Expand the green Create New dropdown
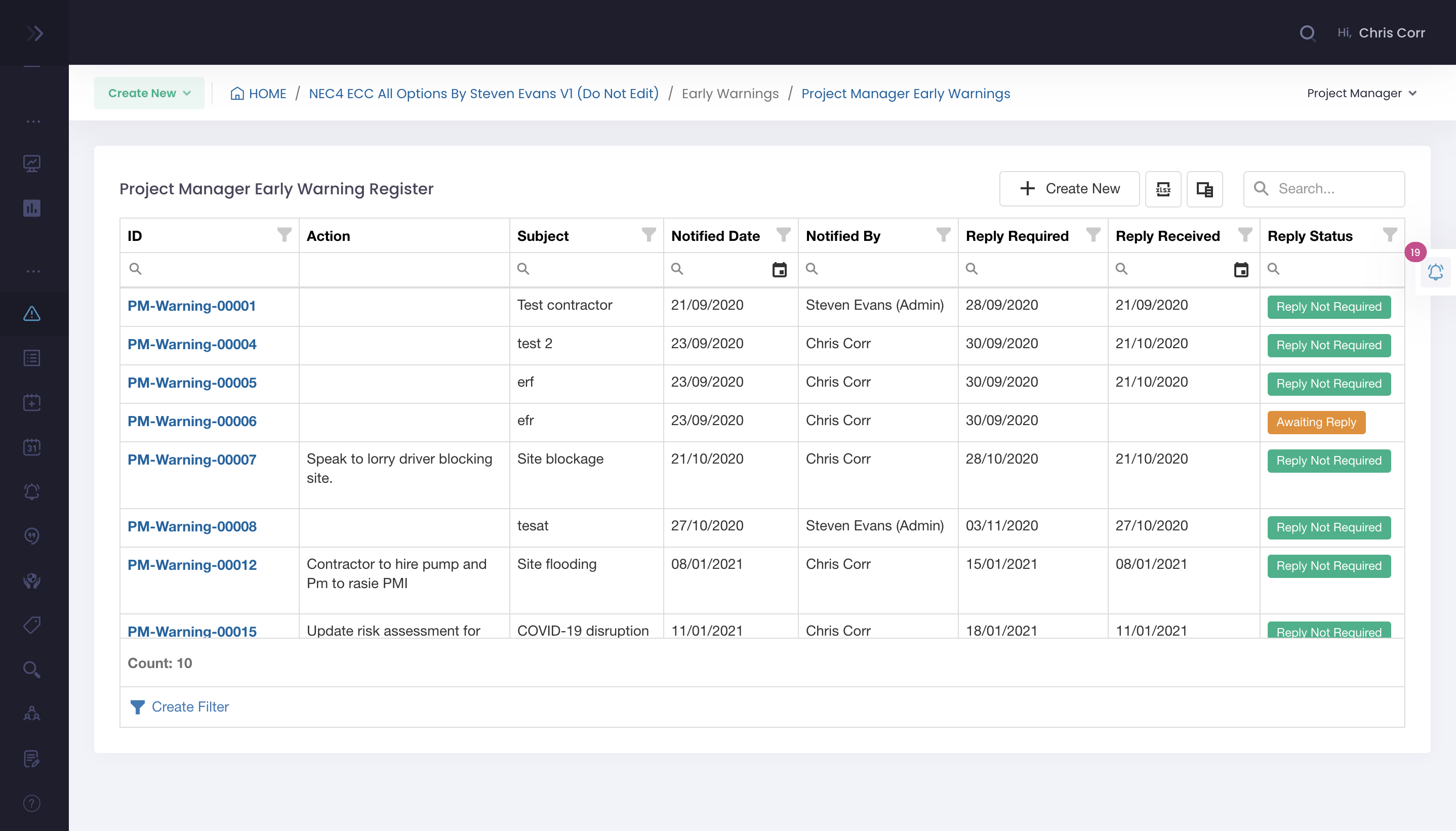This screenshot has height=831, width=1456. point(149,93)
